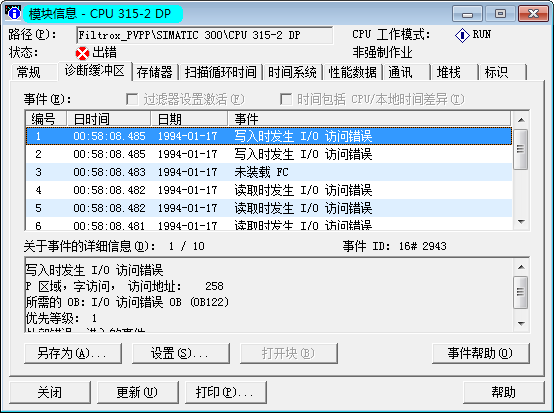Switch to the 扫描循环时间 tab
Image resolution: width=554 pixels, height=413 pixels.
(220, 72)
